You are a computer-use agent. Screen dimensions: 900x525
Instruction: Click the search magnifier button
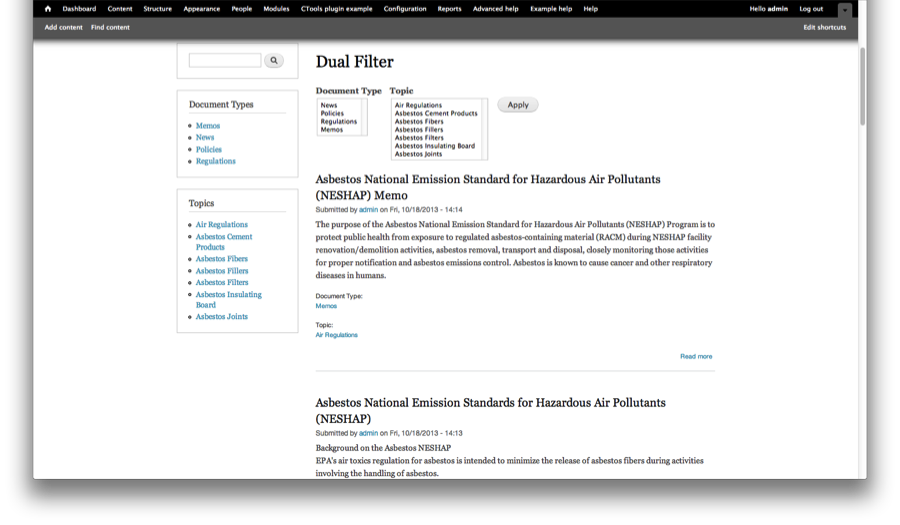click(x=274, y=60)
